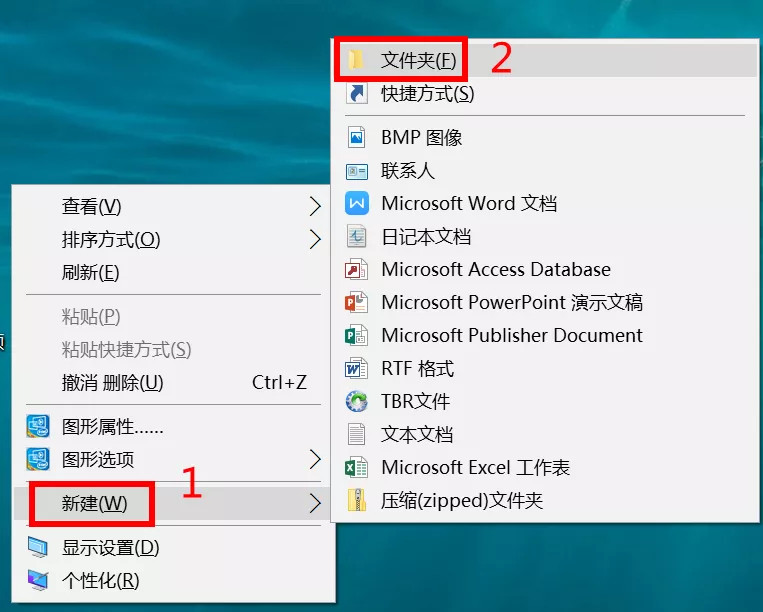Click the 日记本文档 journal icon
The height and width of the screenshot is (612, 763).
(357, 236)
